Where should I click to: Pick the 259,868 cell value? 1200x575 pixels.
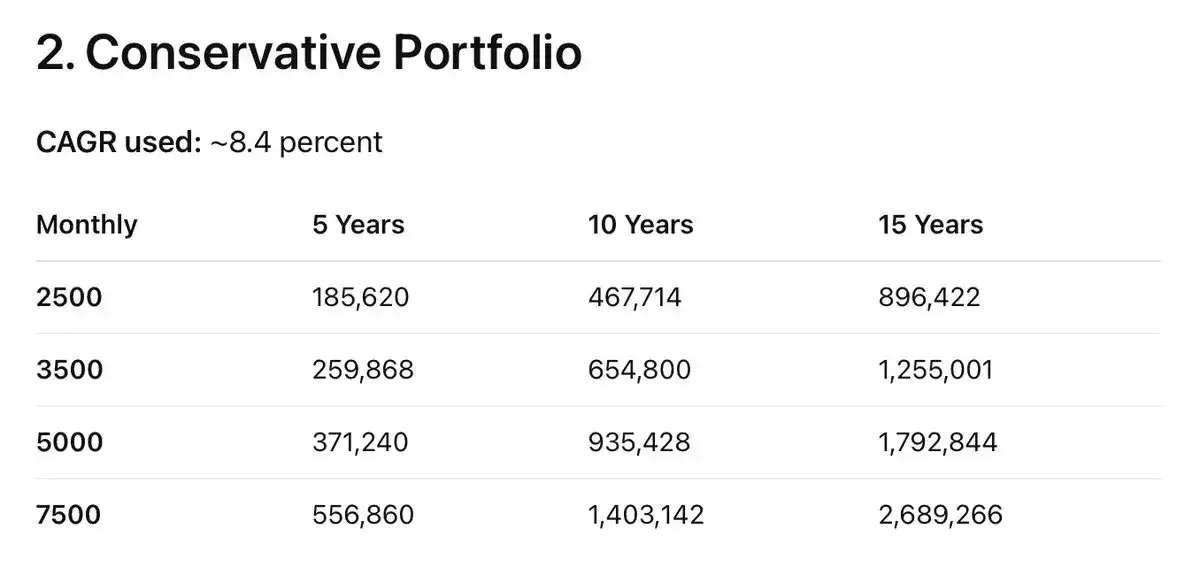pyautogui.click(x=363, y=370)
